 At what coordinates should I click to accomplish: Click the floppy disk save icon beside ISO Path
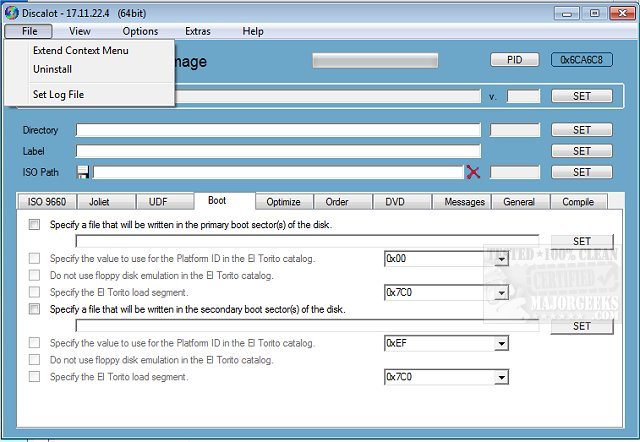83,172
